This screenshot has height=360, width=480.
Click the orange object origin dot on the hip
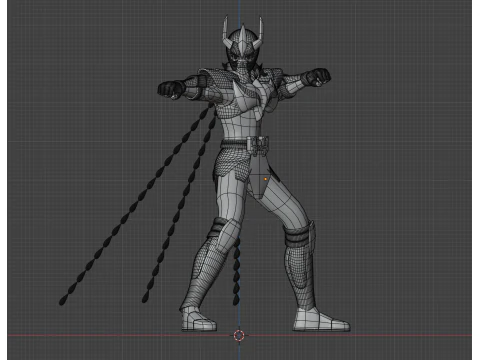coord(265,179)
